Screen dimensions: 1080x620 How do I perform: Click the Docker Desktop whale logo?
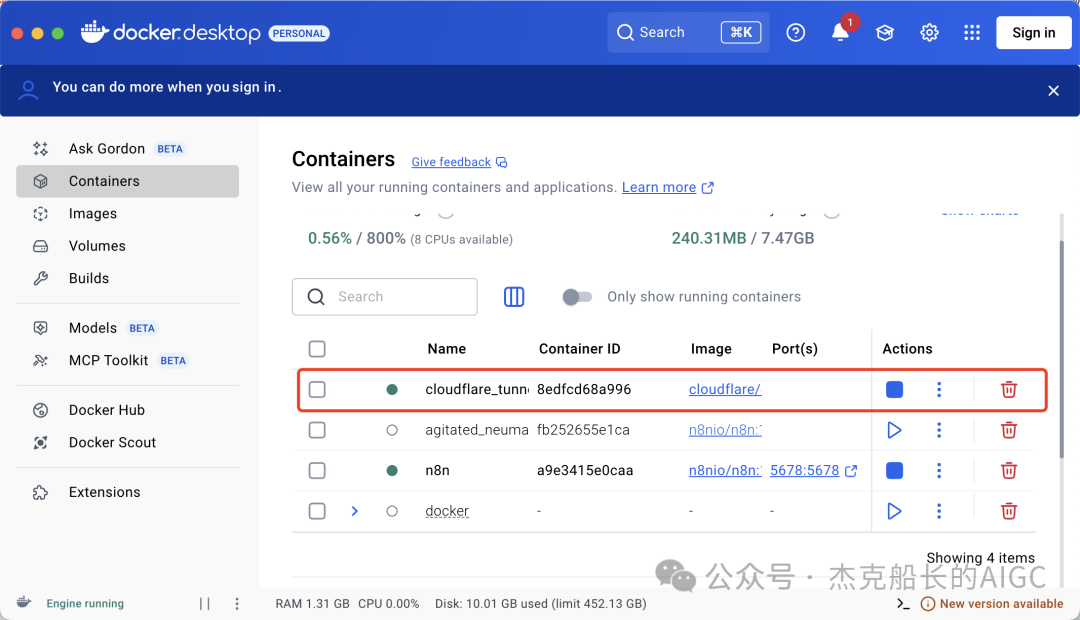(x=95, y=32)
